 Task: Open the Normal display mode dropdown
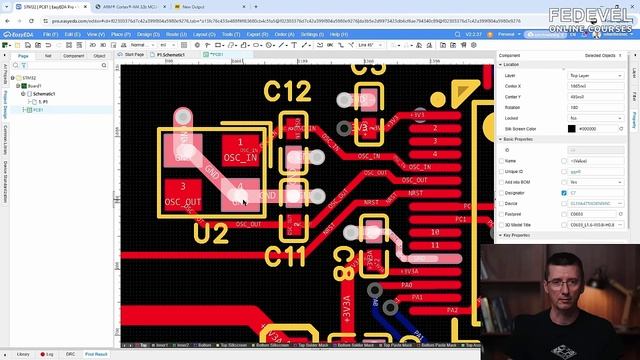142,45
